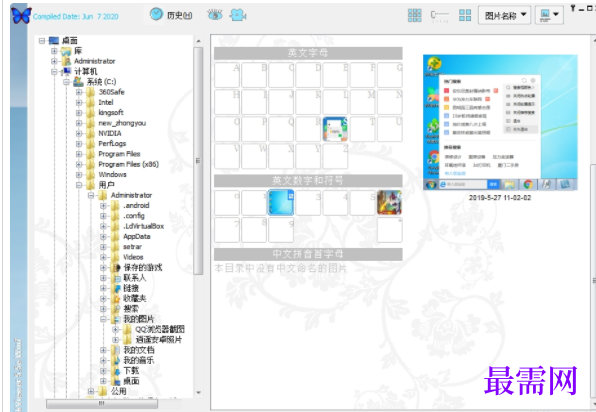
Task: Click the large preview image of desktop screenshot
Action: (x=500, y=122)
